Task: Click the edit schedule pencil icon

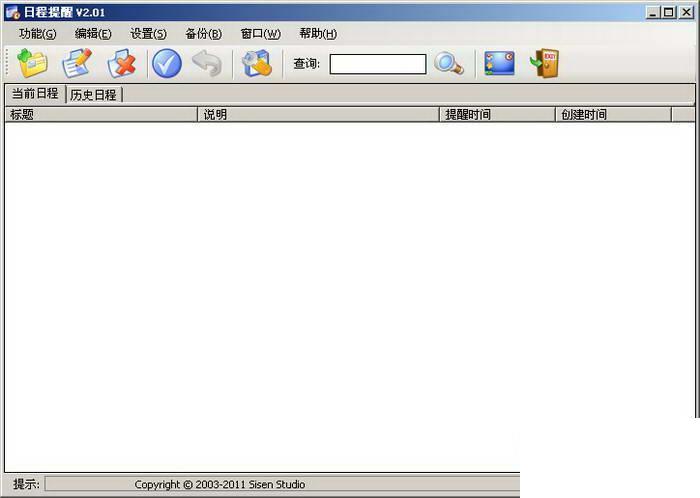Action: coord(77,63)
